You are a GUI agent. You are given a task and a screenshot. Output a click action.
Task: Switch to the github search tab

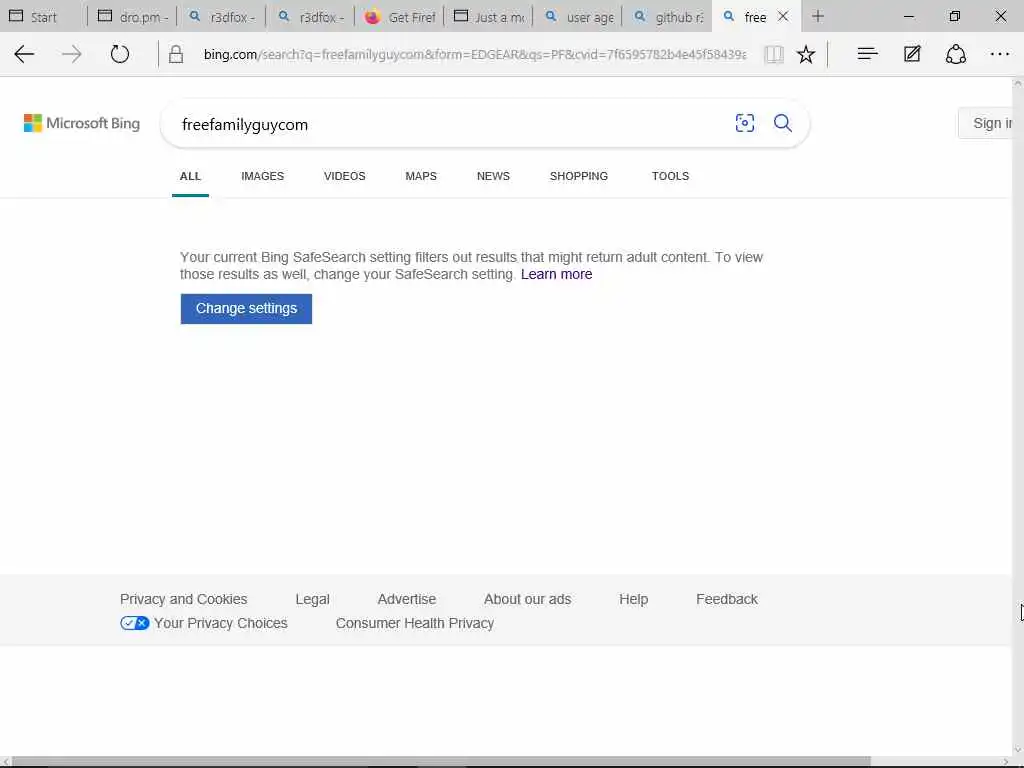[667, 16]
